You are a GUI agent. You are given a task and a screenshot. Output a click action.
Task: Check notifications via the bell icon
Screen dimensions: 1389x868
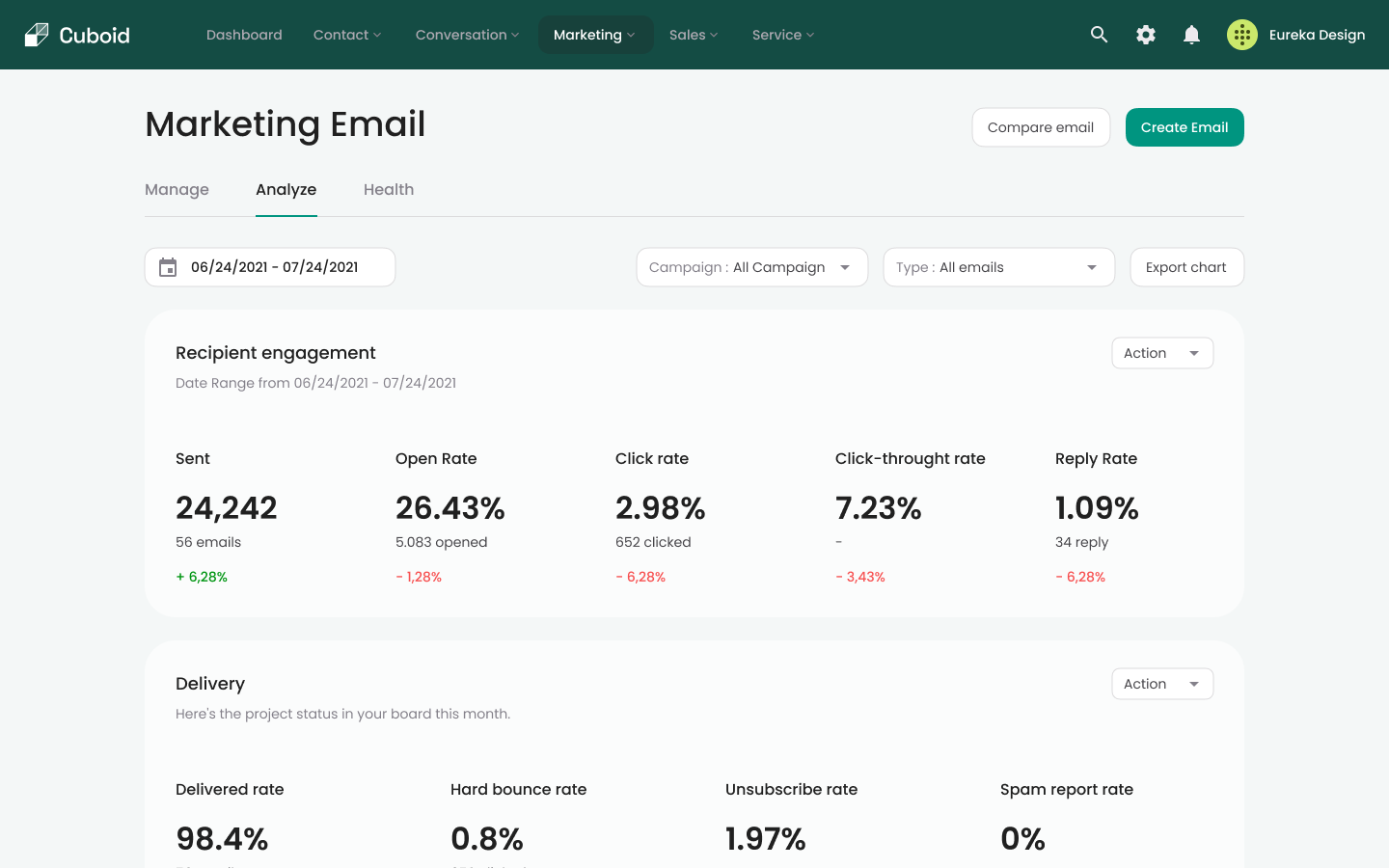(x=1191, y=35)
